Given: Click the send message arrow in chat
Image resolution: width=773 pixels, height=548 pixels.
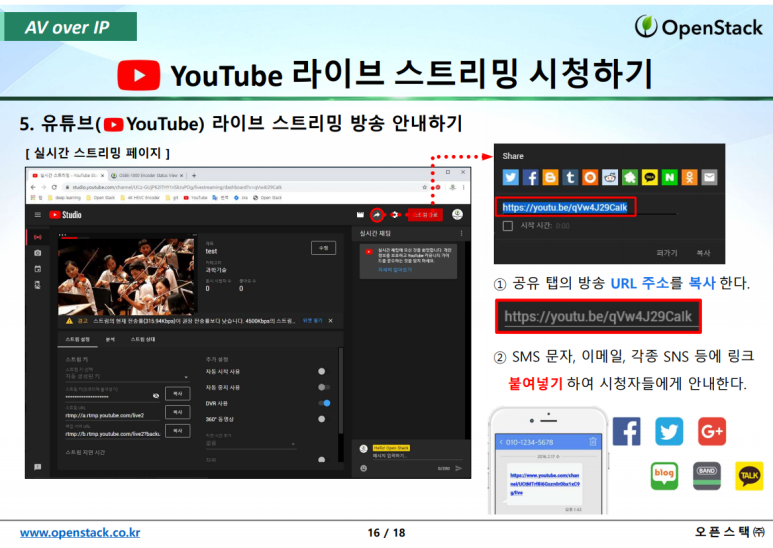Looking at the screenshot, I should pyautogui.click(x=458, y=468).
